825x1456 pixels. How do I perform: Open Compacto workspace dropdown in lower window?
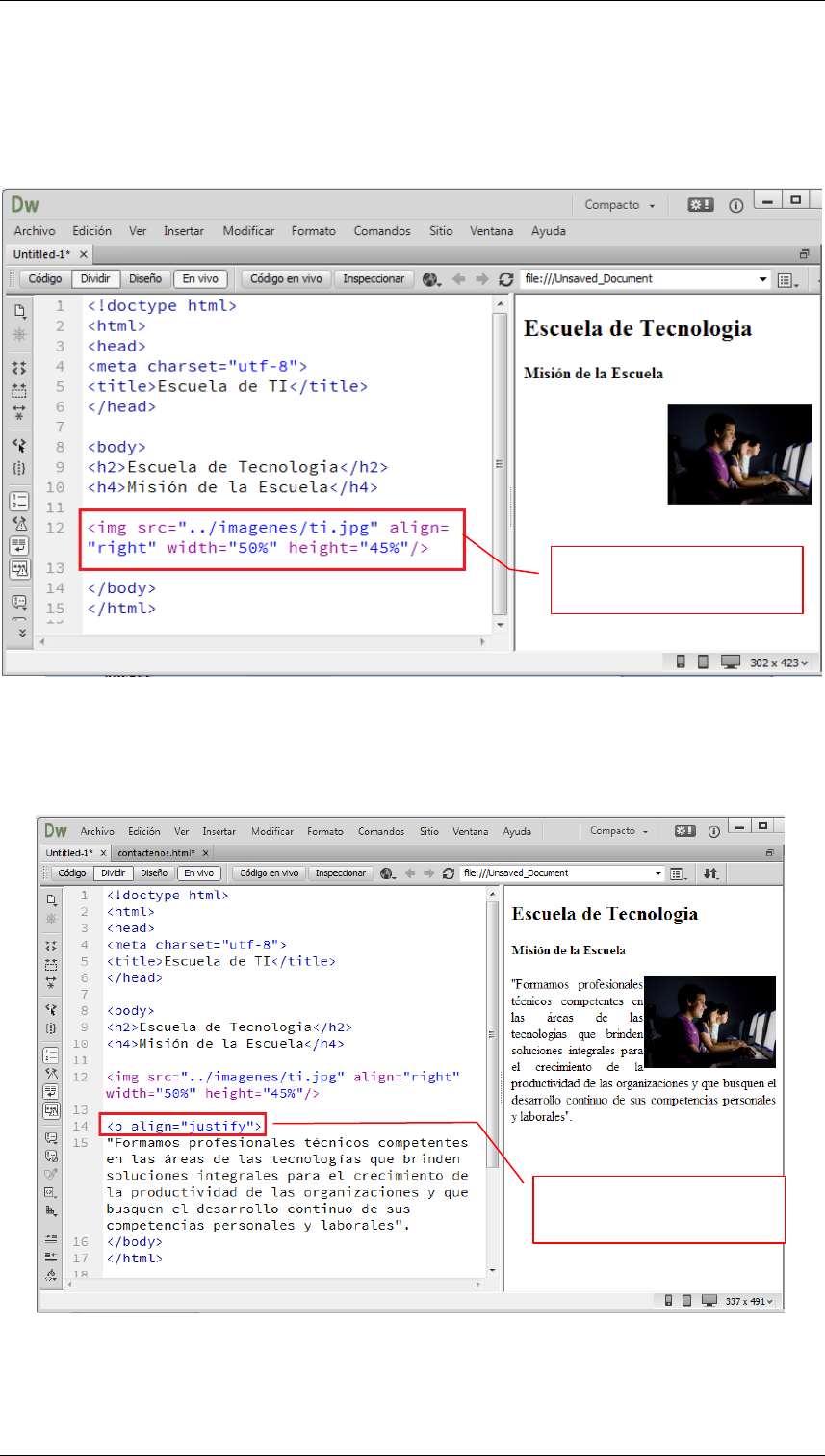[620, 830]
